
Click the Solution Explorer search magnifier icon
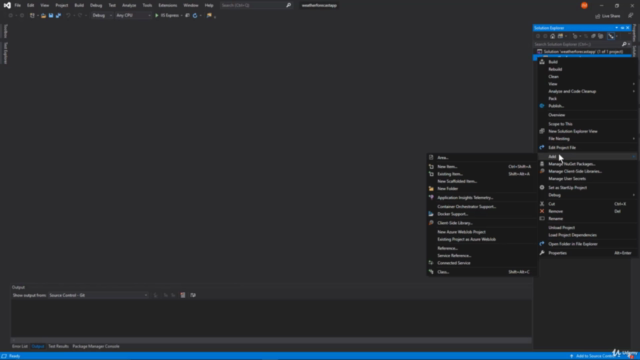[624, 44]
